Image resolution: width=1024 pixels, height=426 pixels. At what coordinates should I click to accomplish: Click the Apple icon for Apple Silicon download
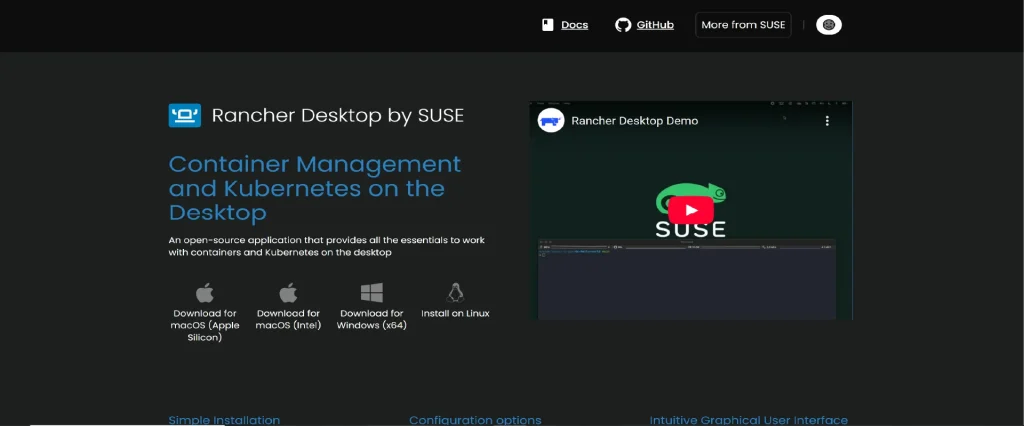204,293
